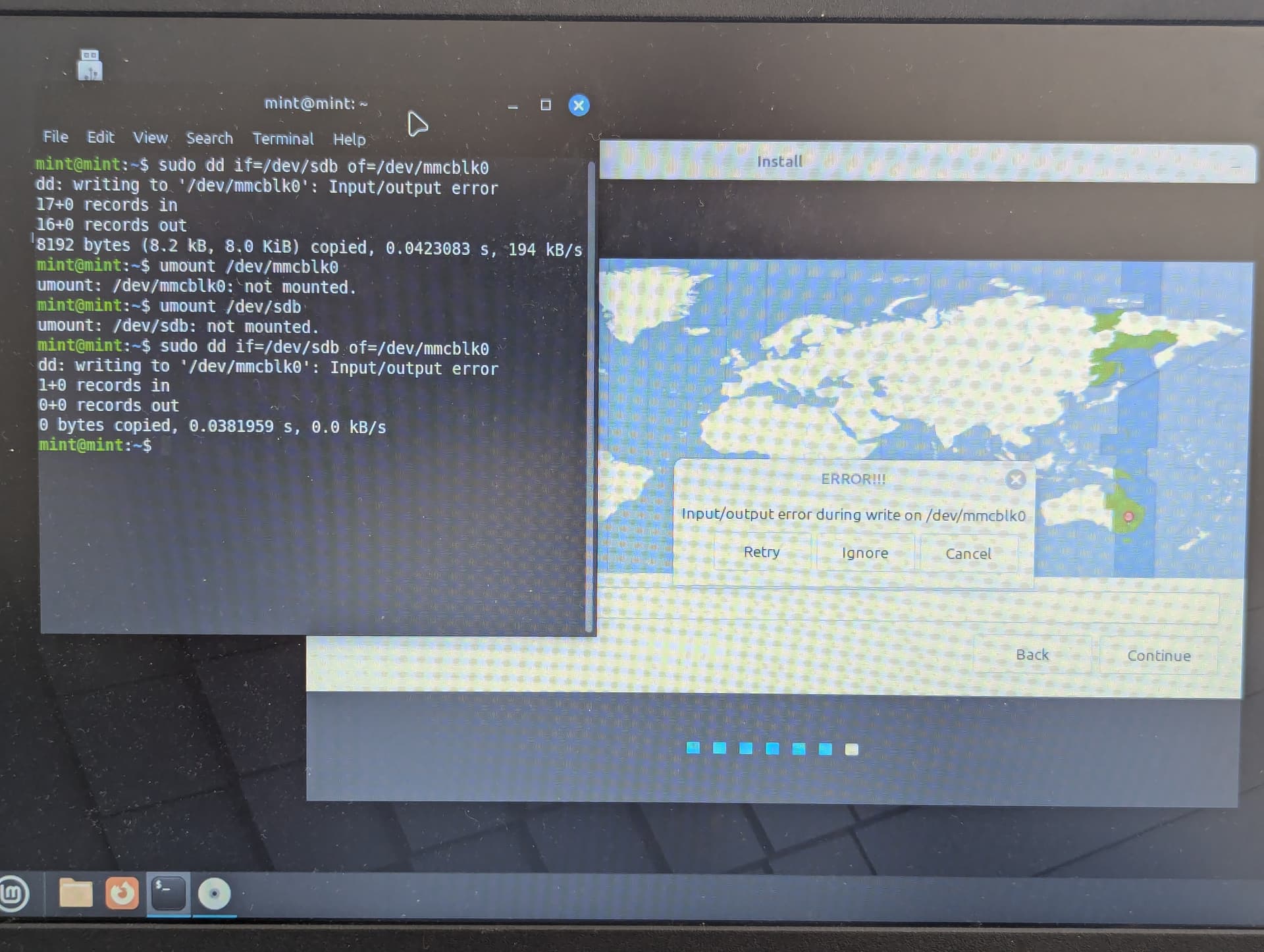Click Ignore in the error dialog

865,553
